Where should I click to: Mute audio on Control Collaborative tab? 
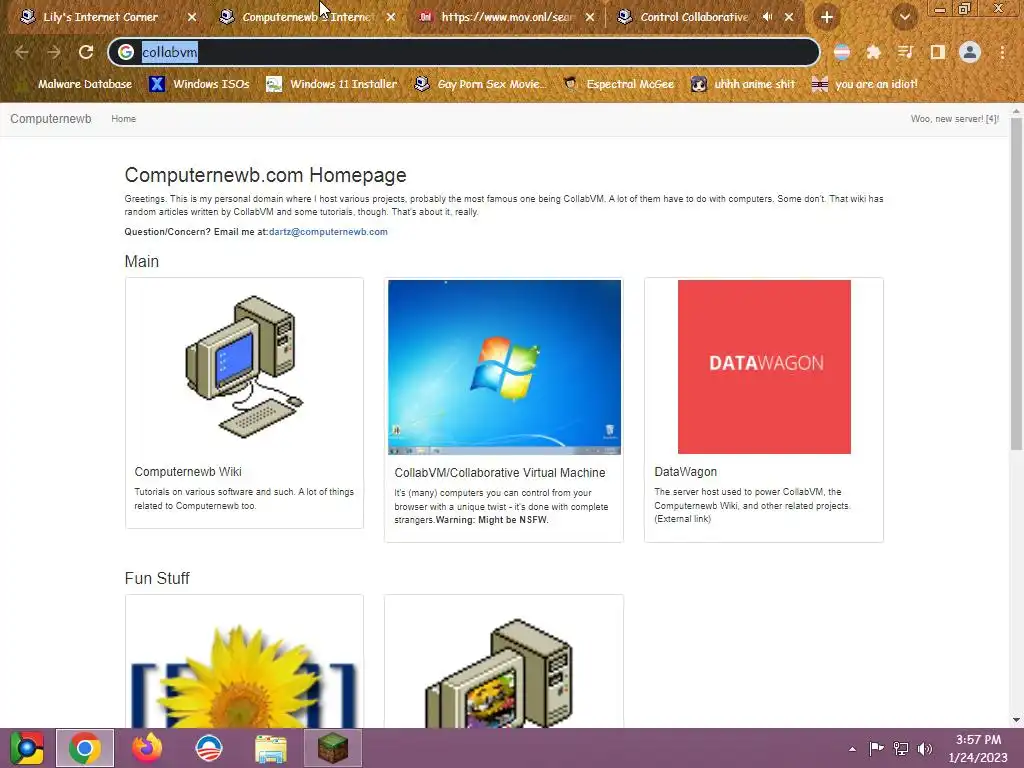(767, 17)
